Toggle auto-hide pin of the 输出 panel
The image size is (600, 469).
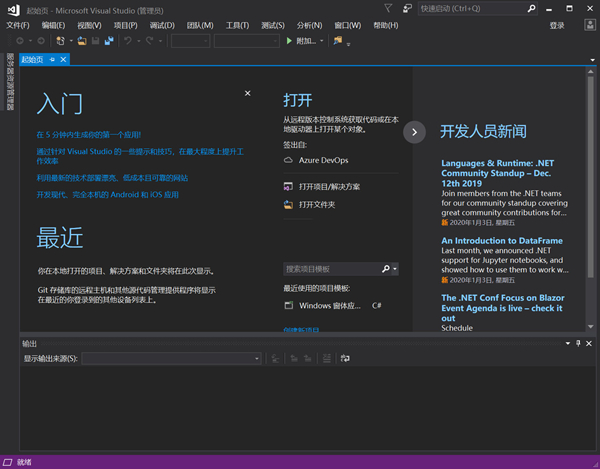tap(578, 343)
